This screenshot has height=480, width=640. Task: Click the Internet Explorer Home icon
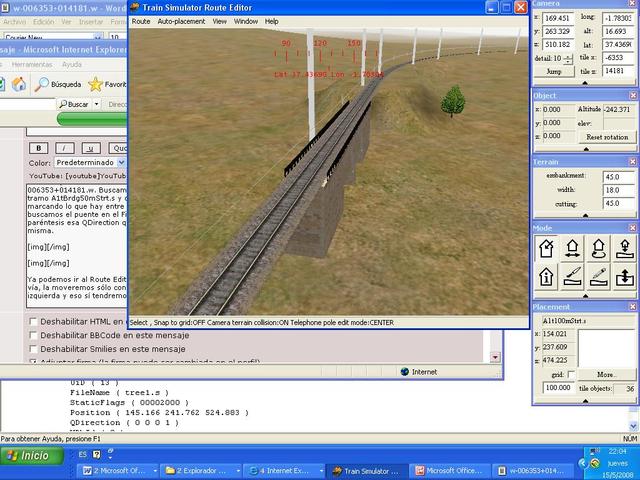point(17,85)
